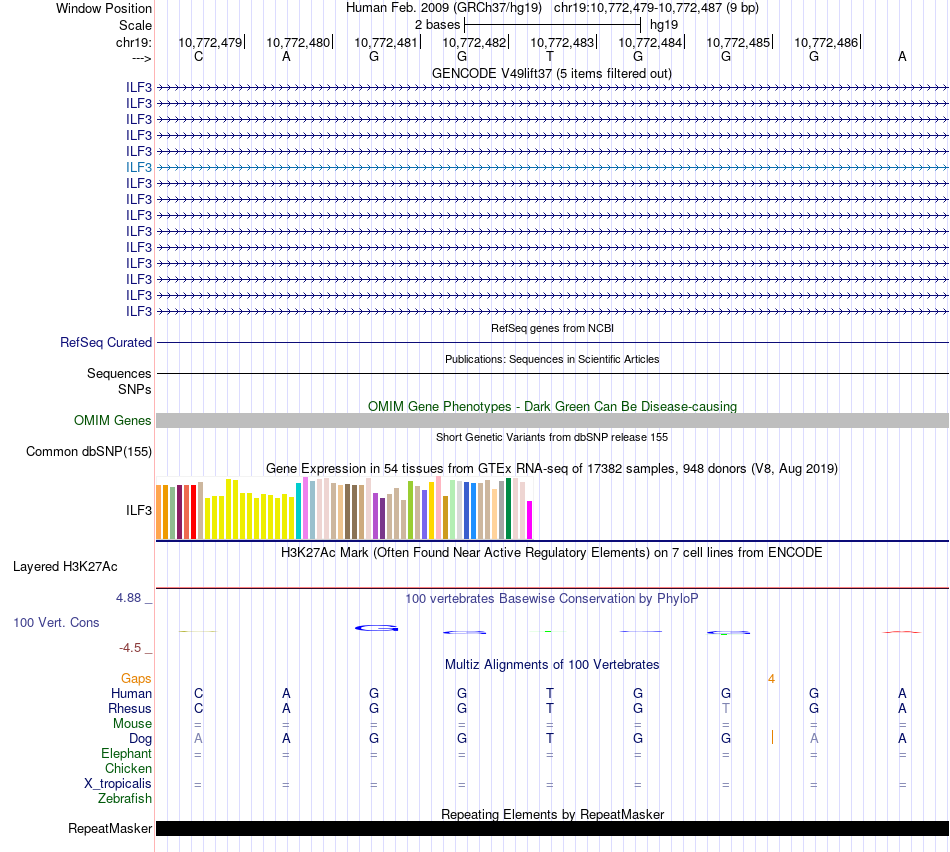Click the Common dbSNP(155) track label

tap(89, 451)
